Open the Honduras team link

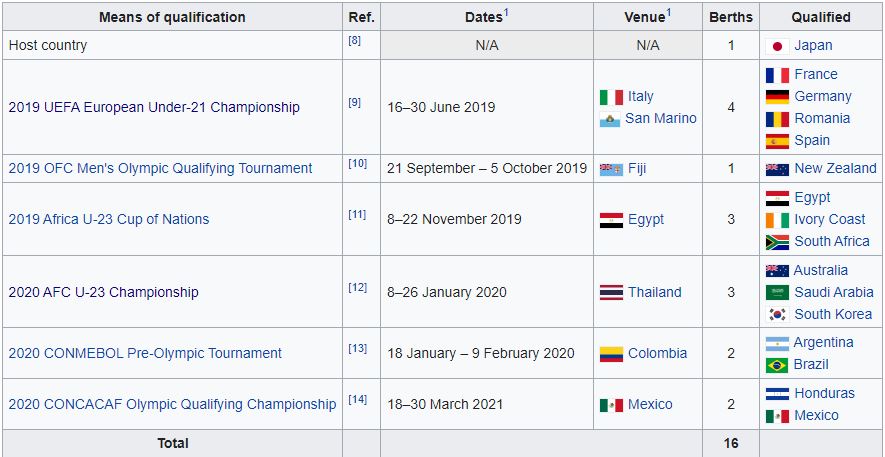point(825,393)
